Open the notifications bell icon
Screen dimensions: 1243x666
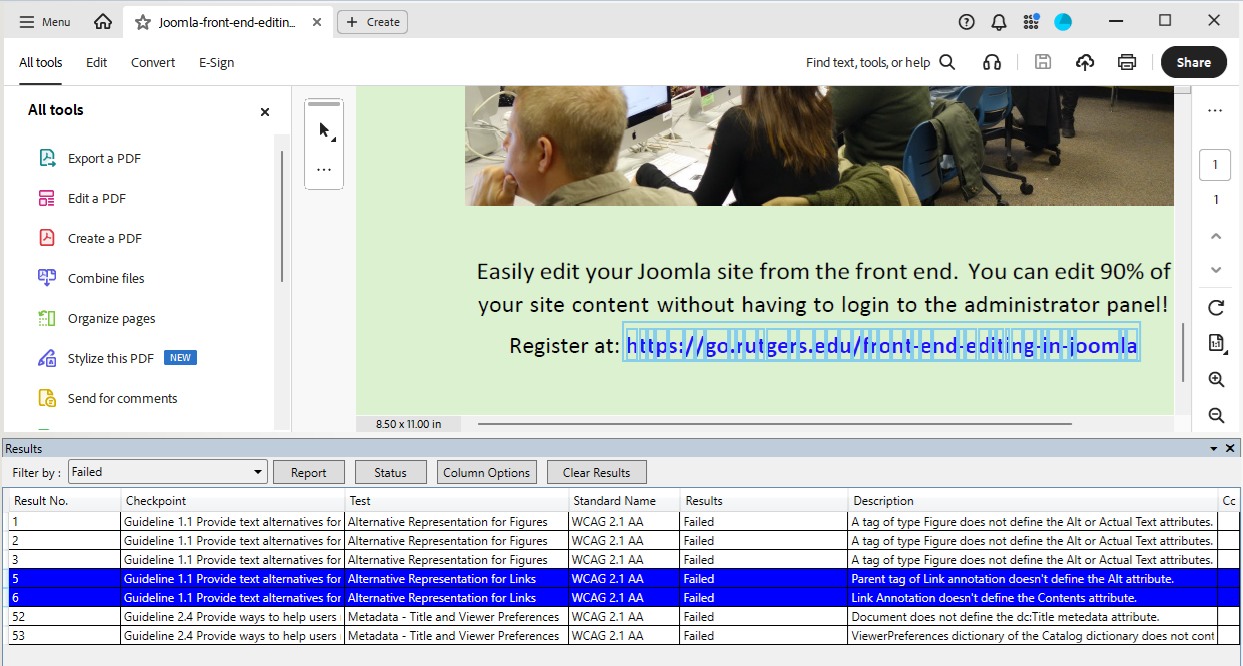pyautogui.click(x=998, y=22)
